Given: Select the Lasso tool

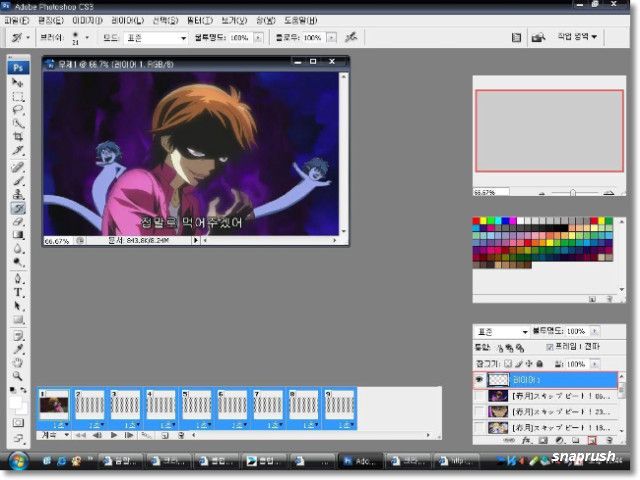Looking at the screenshot, I should [x=18, y=110].
